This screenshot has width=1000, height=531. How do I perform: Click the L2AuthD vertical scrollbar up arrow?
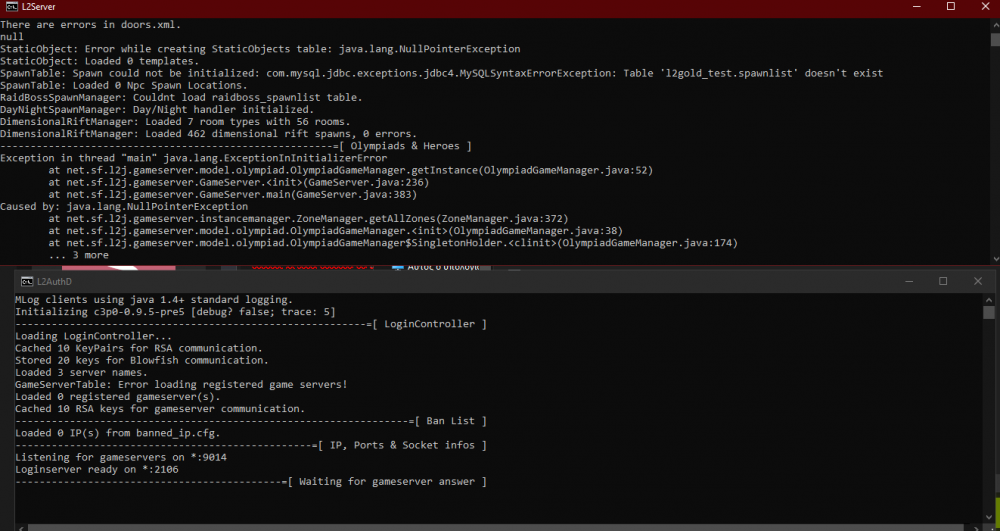988,299
